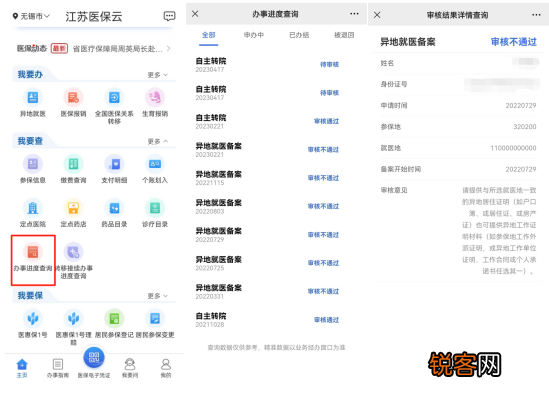549x396 pixels.
Task: Close the 办事进度查询 page
Action: [195, 14]
